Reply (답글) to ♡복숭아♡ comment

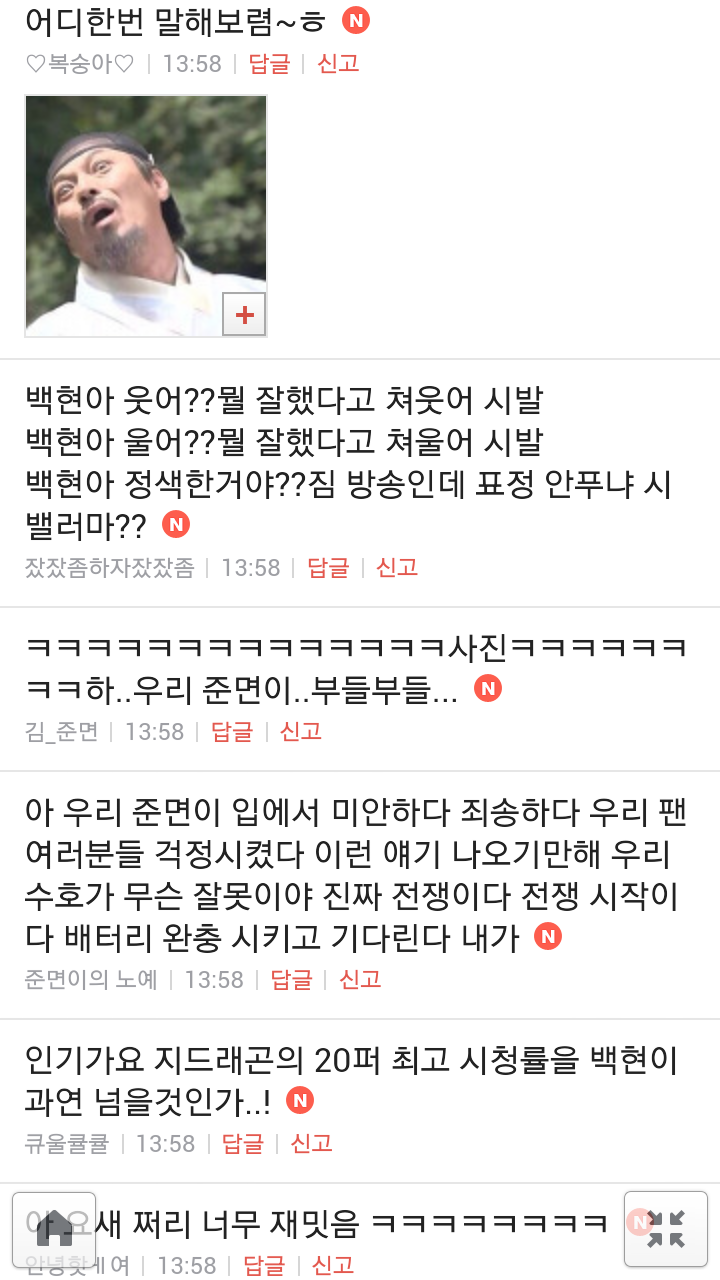(269, 64)
